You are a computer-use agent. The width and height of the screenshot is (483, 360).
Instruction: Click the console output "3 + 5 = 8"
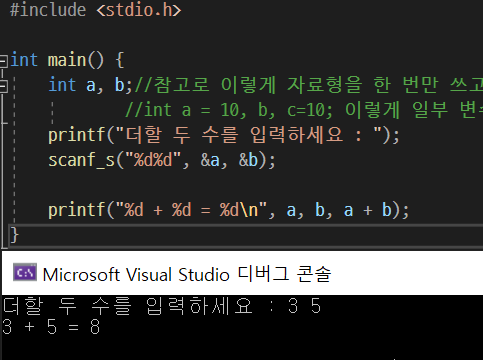point(51,327)
